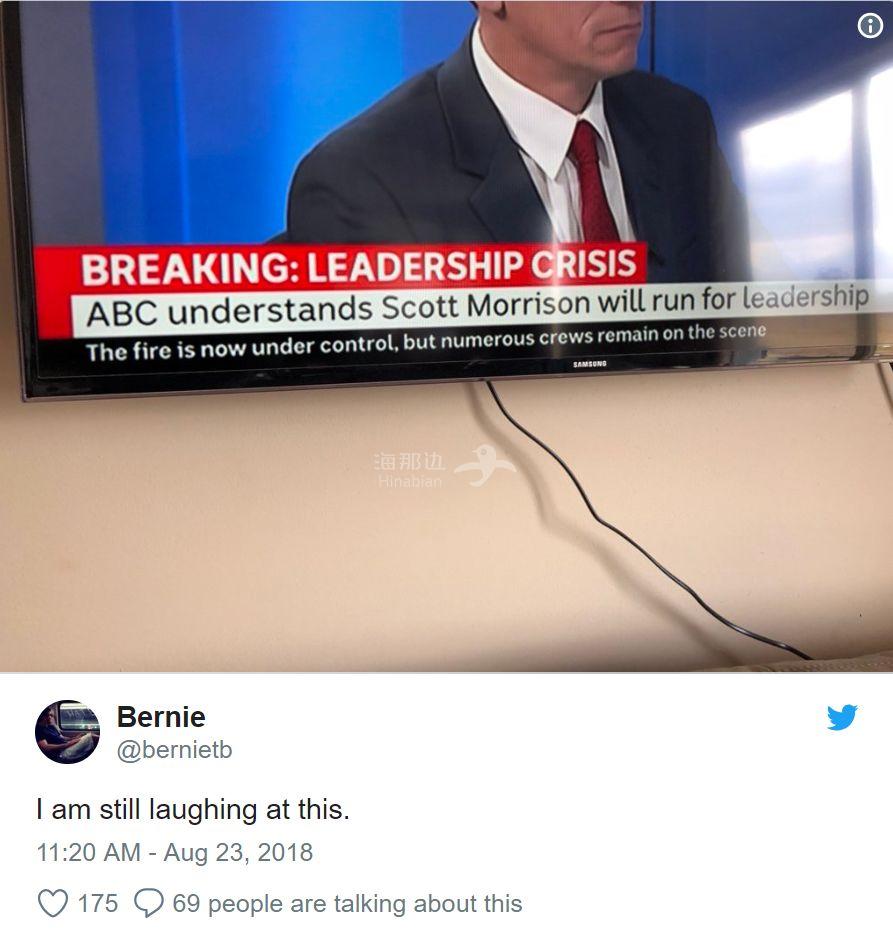Open the info icon on the photo
This screenshot has height=937, width=893.
870,26
